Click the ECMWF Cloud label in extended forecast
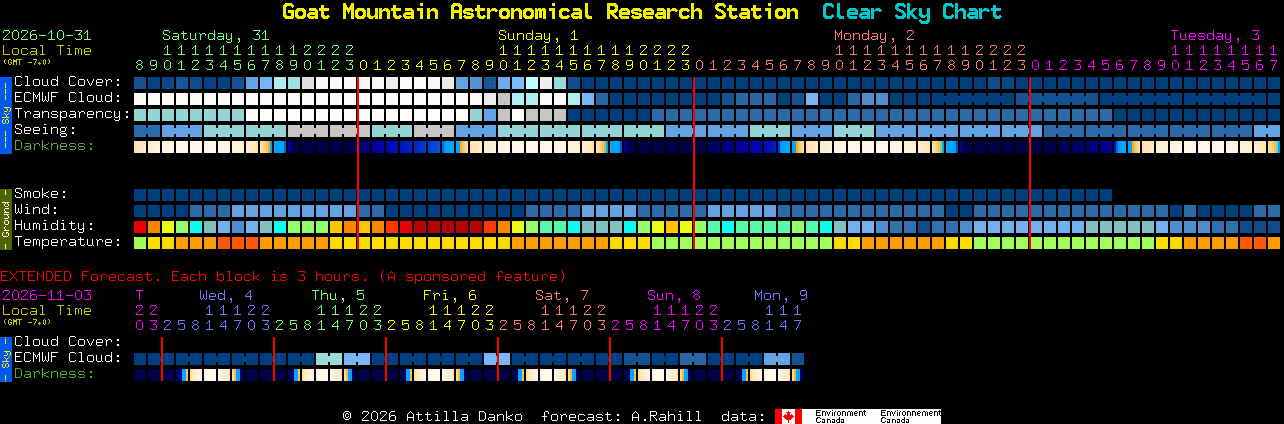This screenshot has width=1284, height=424. tap(68, 358)
